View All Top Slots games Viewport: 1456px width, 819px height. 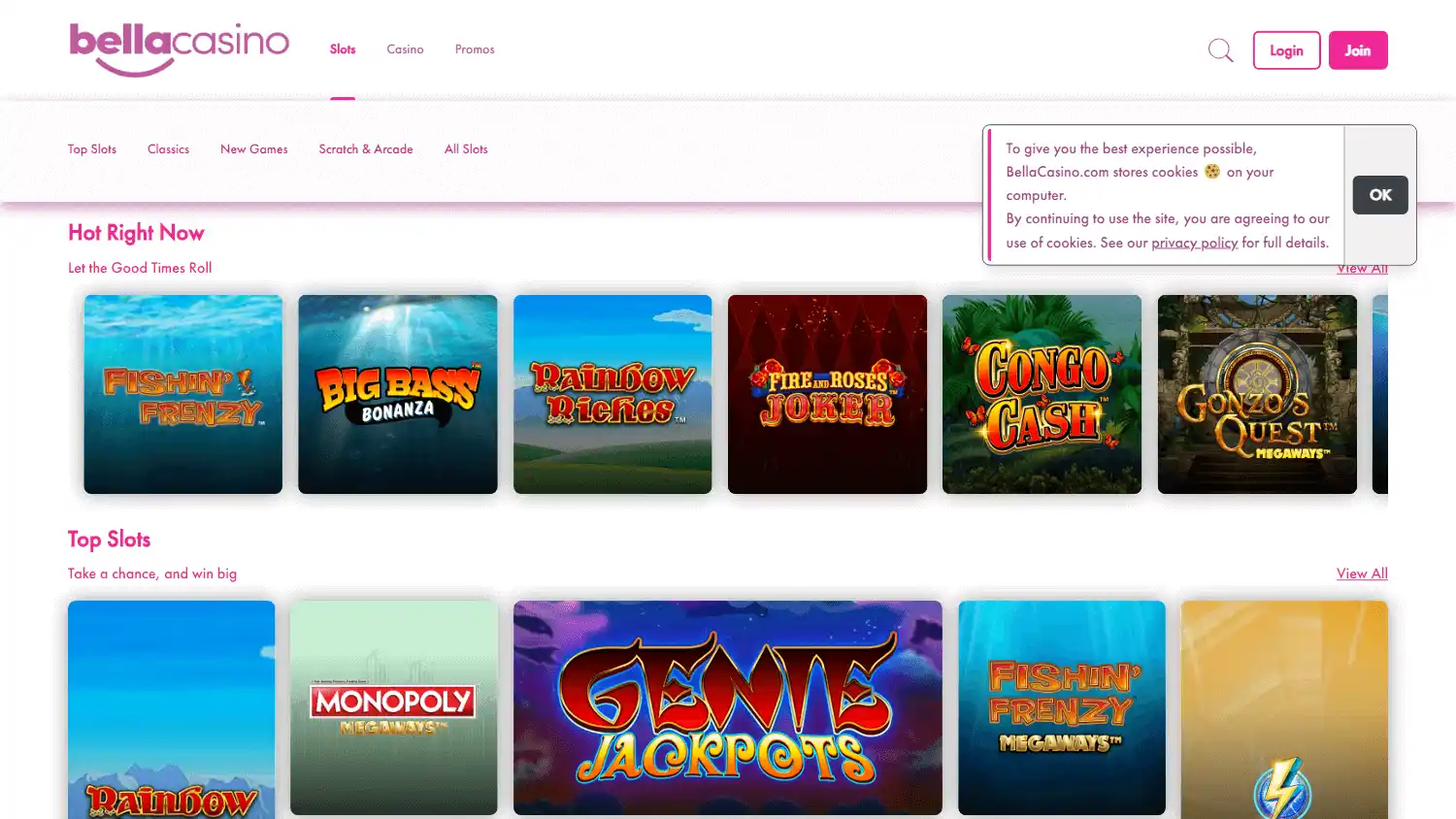(1362, 573)
